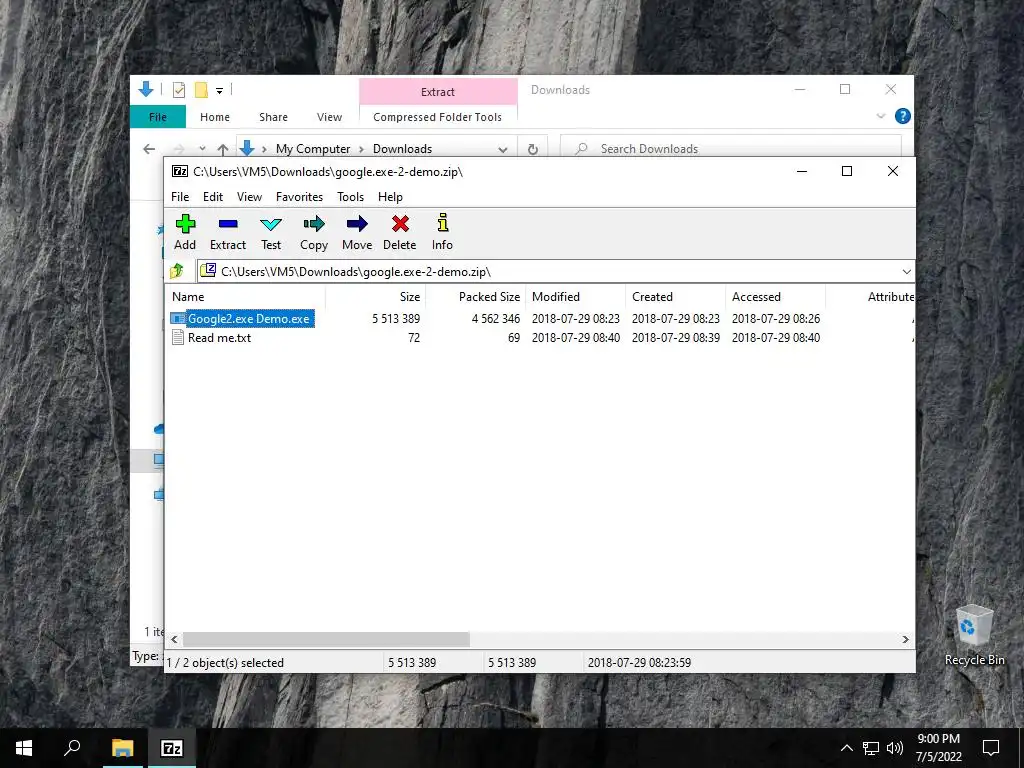Open the Tools menu
Screen dimensions: 1024x768
350,197
